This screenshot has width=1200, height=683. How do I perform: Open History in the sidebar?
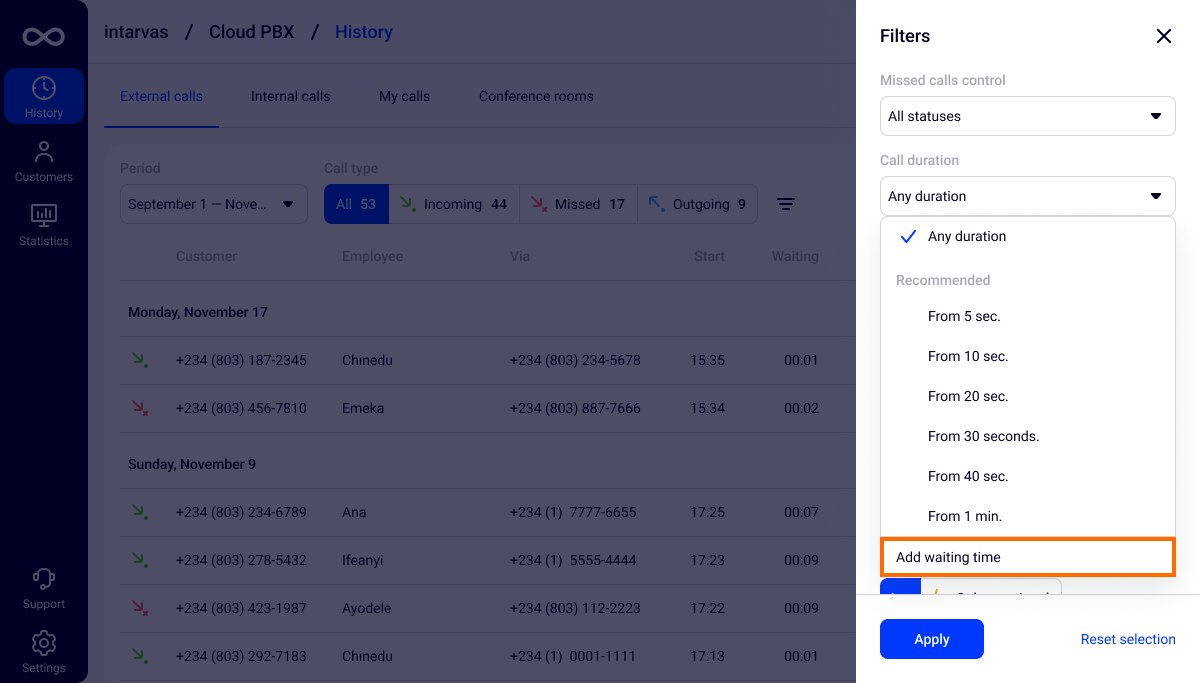tap(43, 97)
